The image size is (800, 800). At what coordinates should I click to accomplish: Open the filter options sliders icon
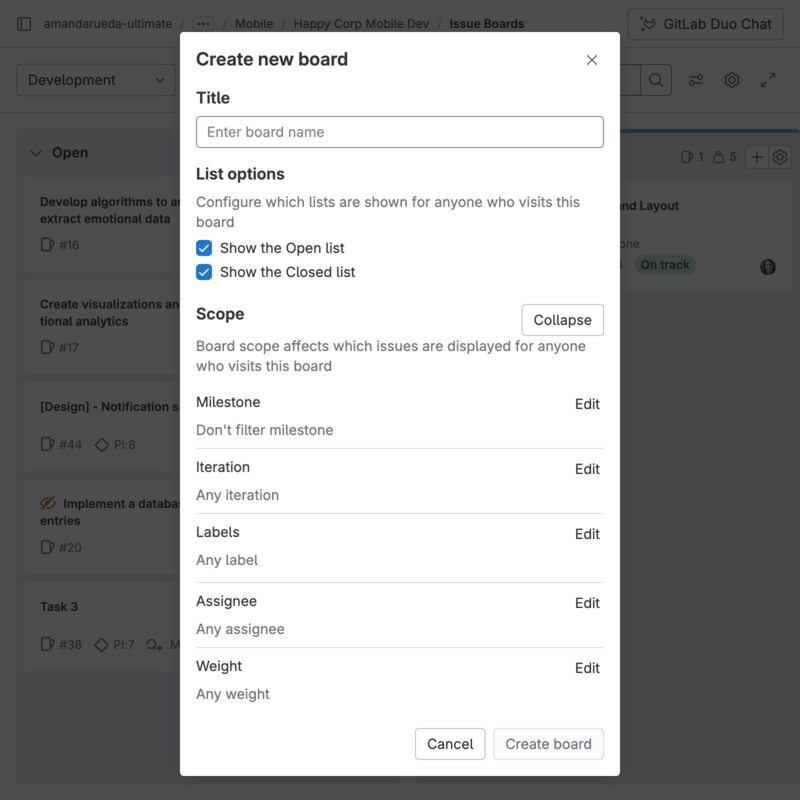pos(697,79)
